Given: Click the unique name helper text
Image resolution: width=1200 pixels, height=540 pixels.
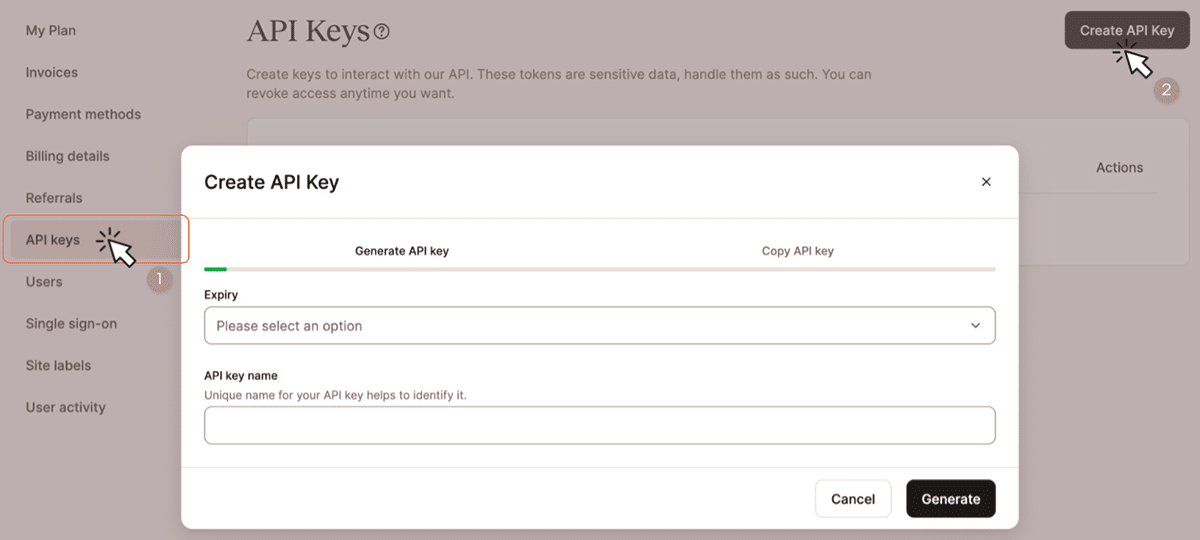Looking at the screenshot, I should coord(336,395).
